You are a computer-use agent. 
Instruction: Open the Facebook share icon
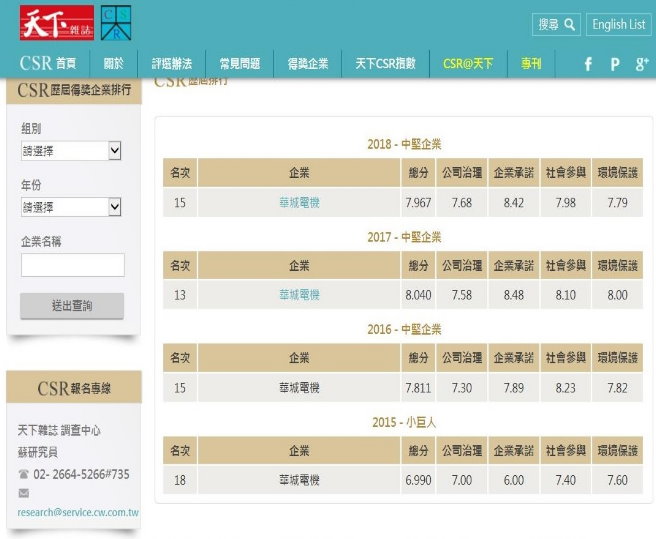[x=588, y=64]
